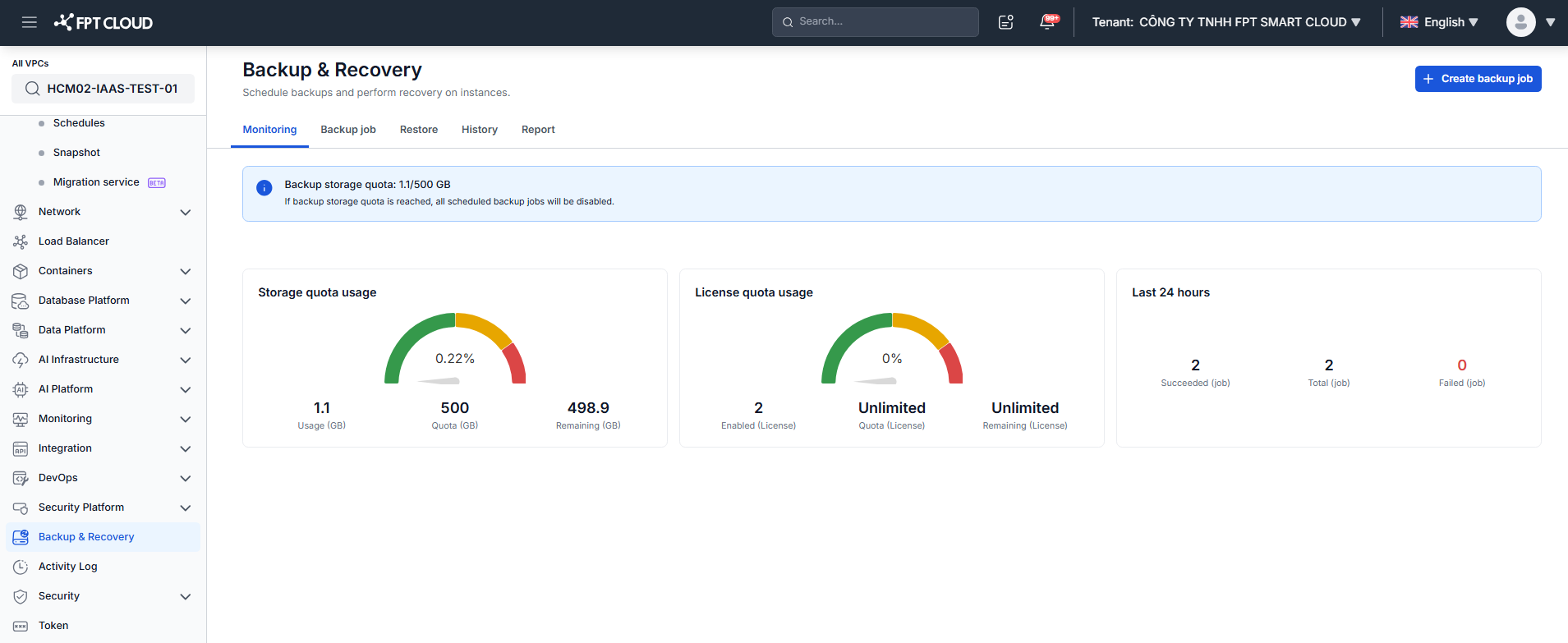Screen dimensions: 1568x643
Task: Click the user avatar icon
Action: [x=1520, y=22]
